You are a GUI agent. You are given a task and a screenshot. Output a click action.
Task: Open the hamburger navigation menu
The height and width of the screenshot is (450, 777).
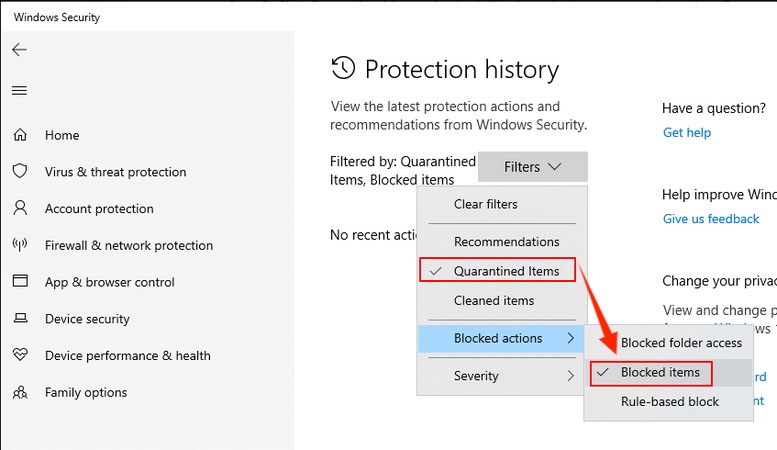(20, 91)
